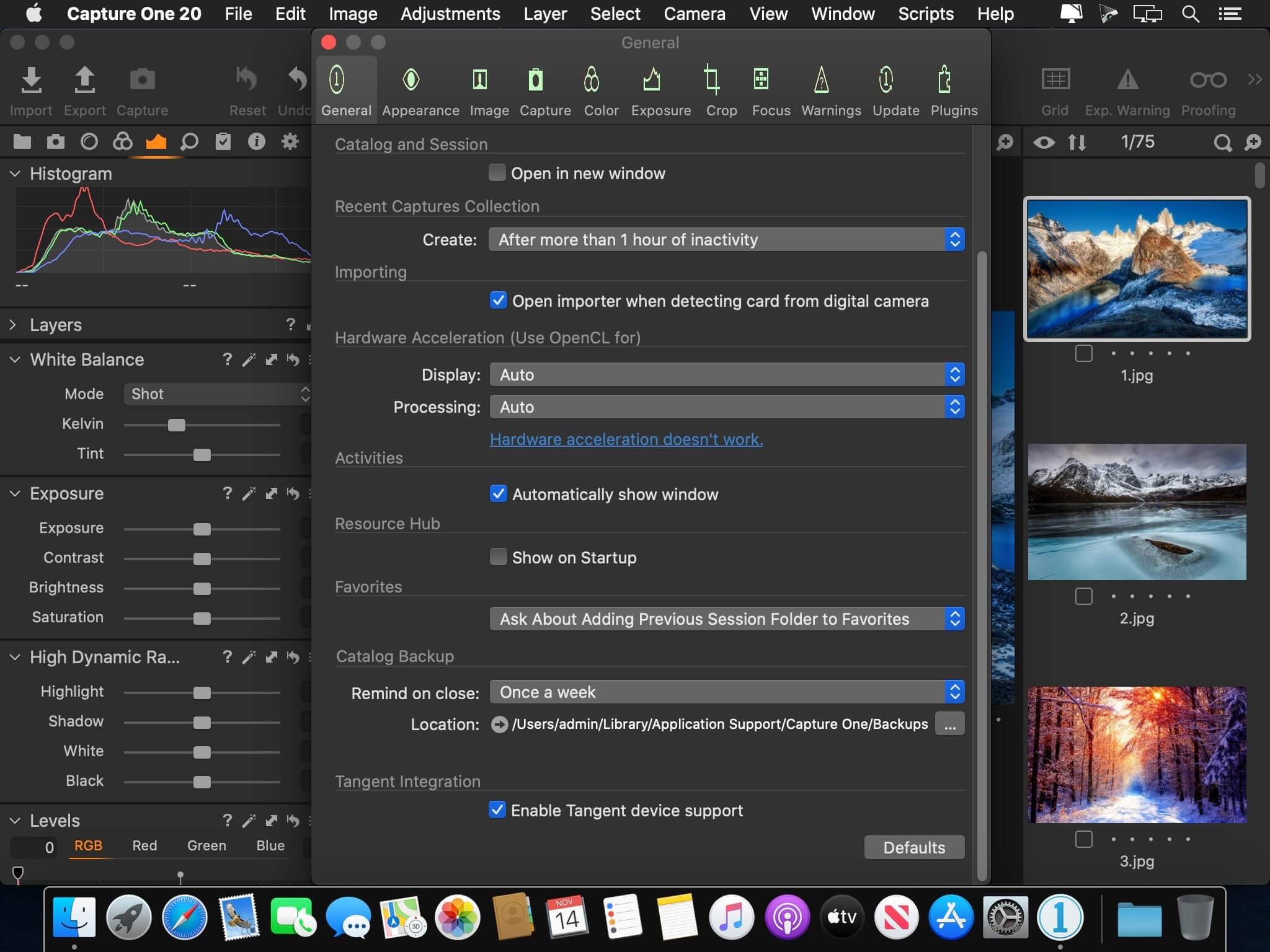1270x952 pixels.
Task: Select the Scripts menu
Action: [926, 14]
